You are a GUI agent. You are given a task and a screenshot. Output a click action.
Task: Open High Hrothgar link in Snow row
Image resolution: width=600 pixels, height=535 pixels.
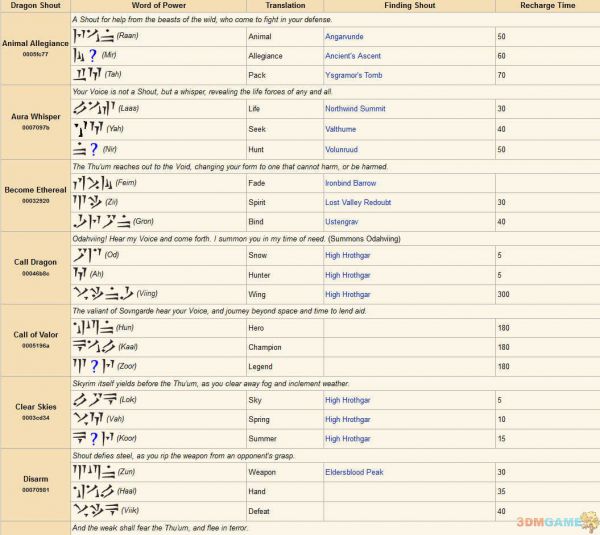[x=347, y=255]
